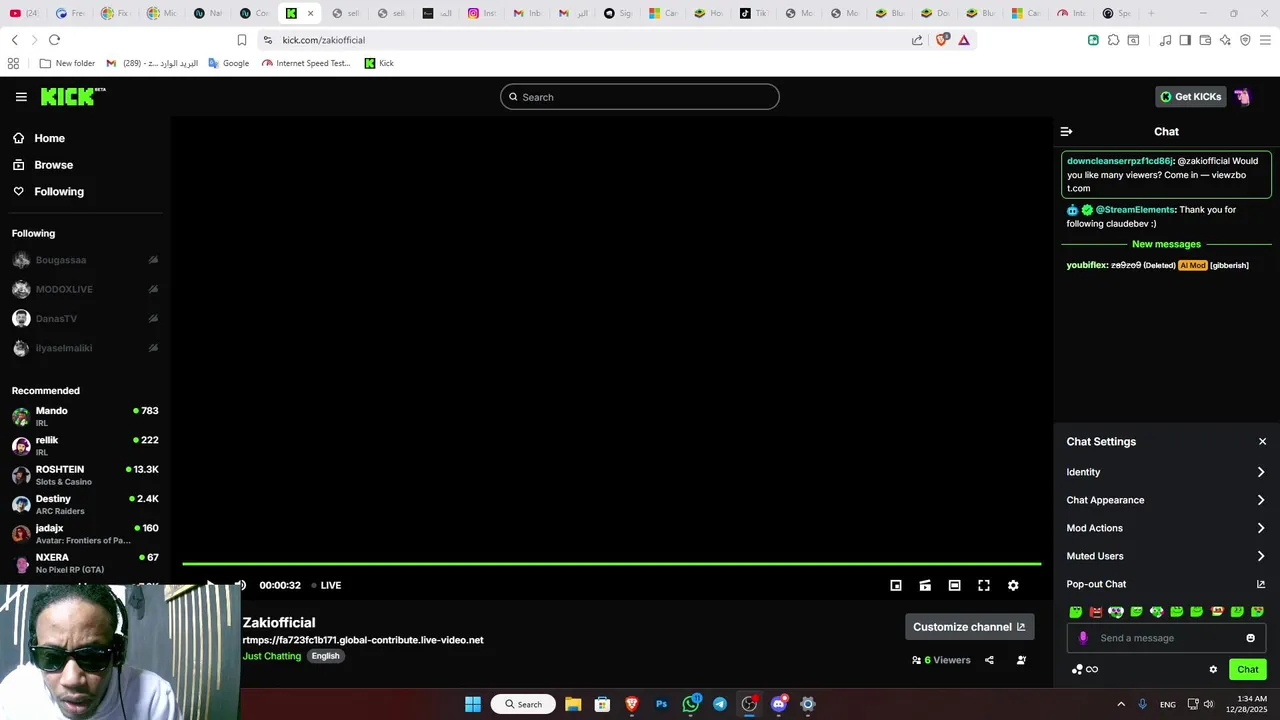Pick the red angry emote
Image resolution: width=1280 pixels, height=720 pixels.
1096,611
